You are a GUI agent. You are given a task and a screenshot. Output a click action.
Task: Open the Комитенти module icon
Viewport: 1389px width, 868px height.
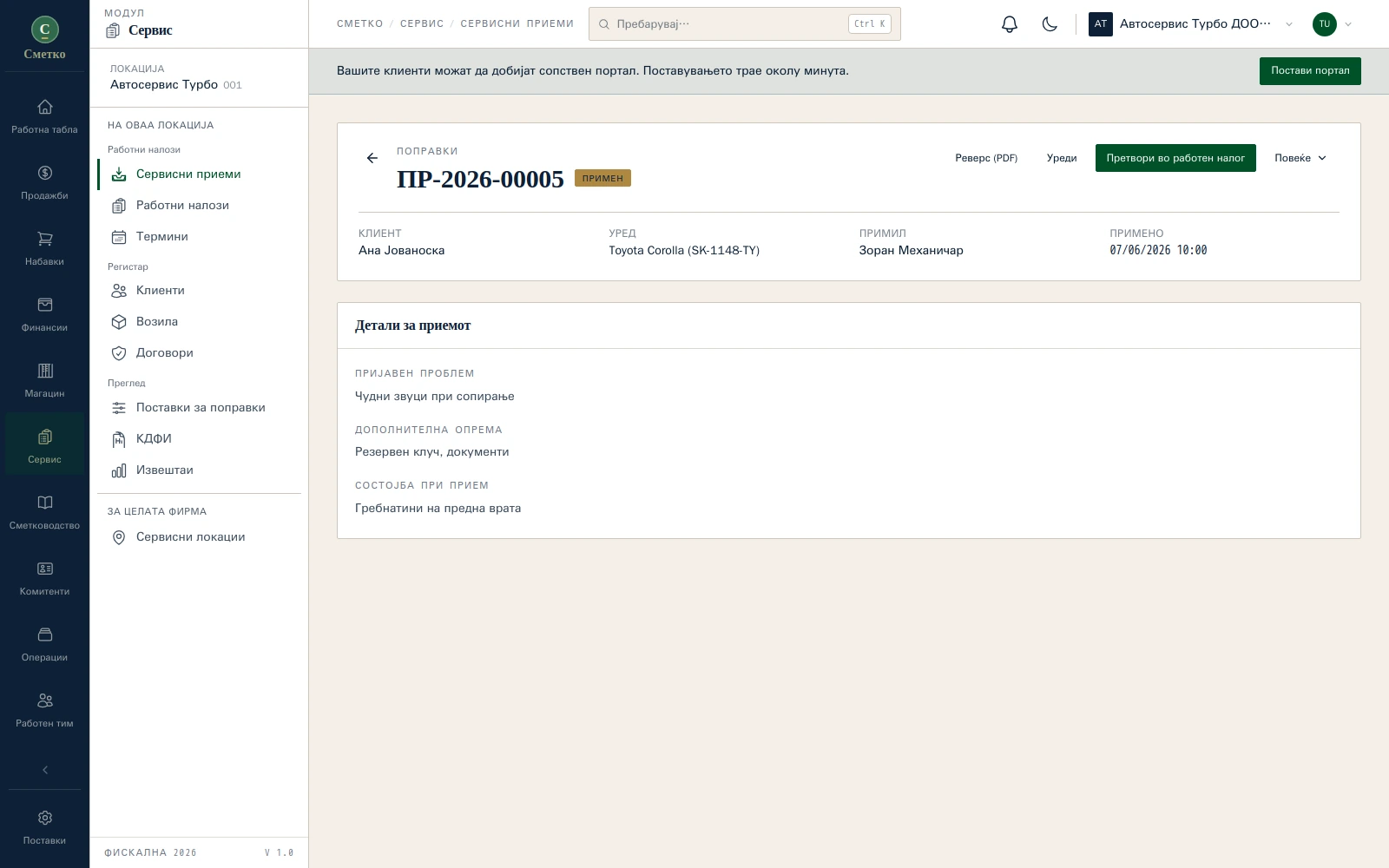[44, 569]
